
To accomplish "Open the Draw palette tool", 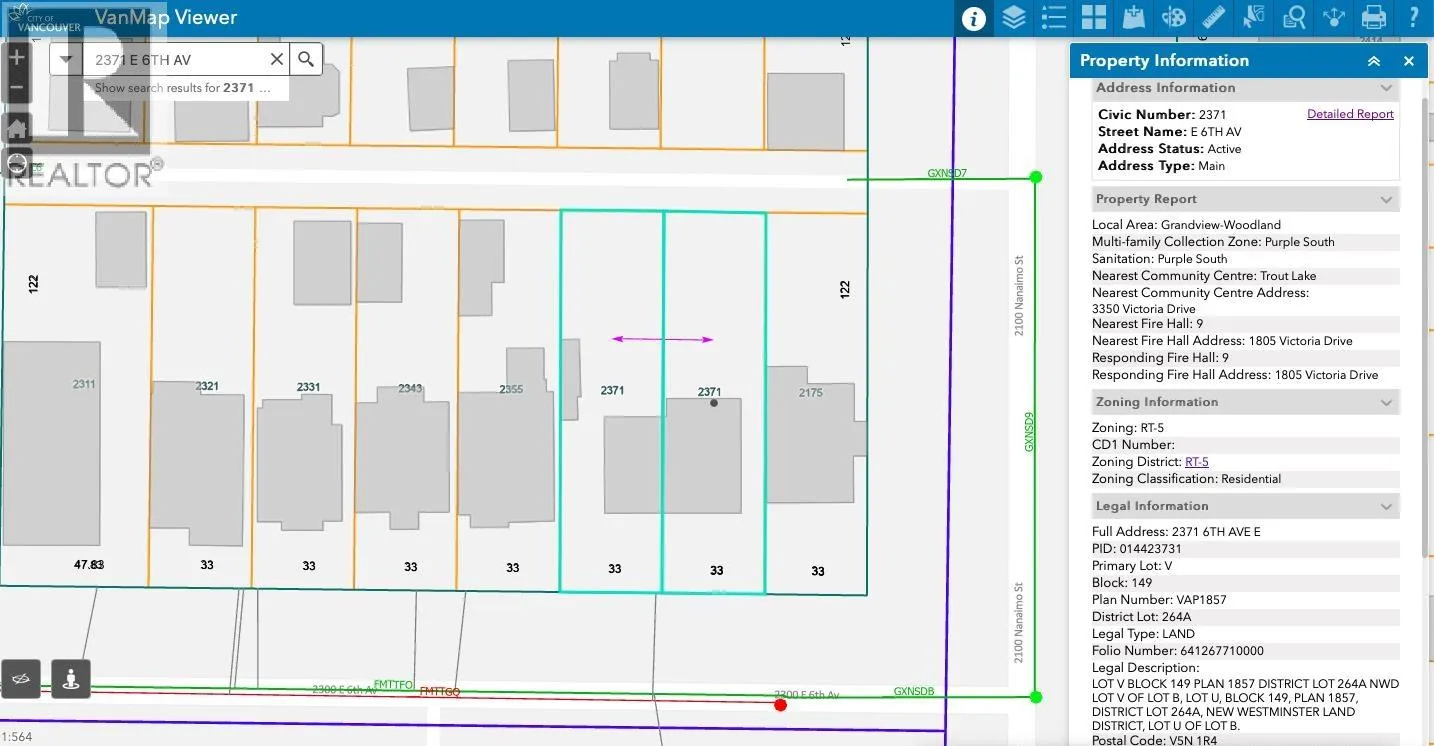I will [1173, 18].
